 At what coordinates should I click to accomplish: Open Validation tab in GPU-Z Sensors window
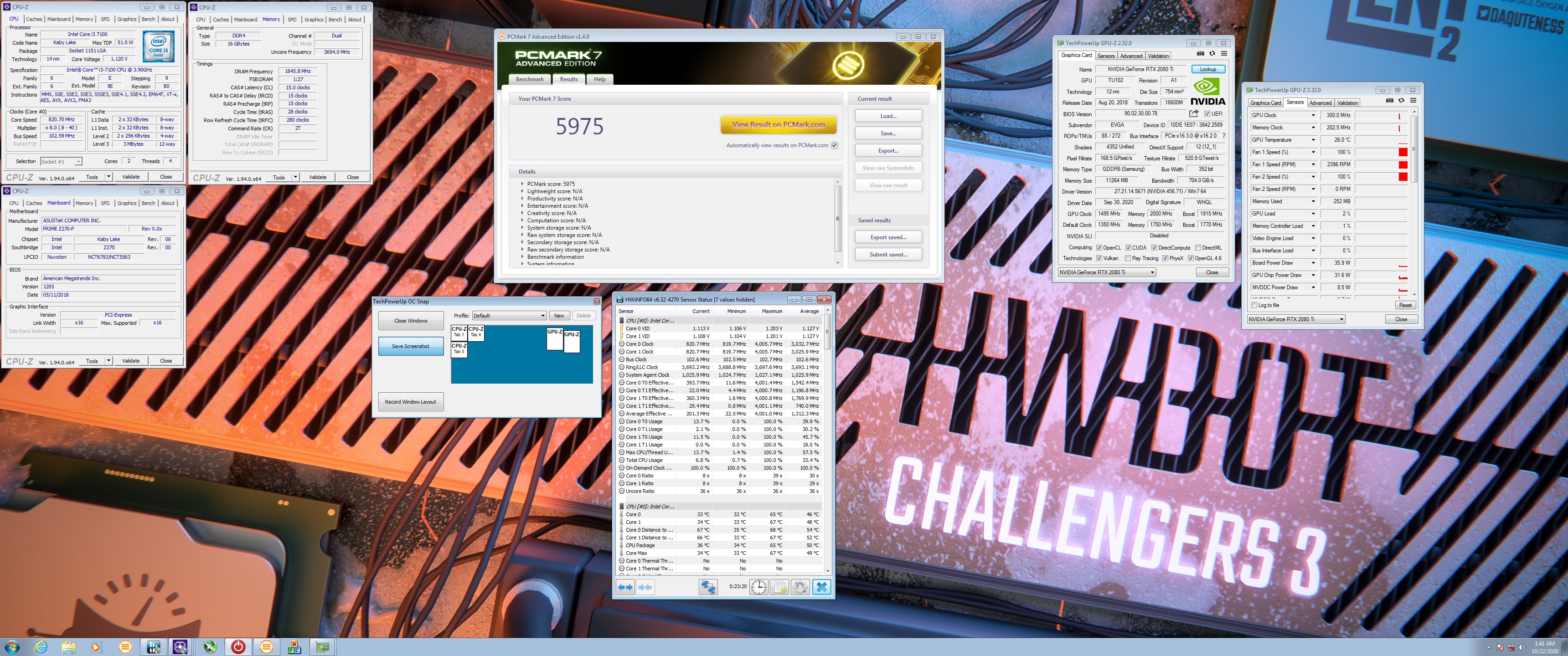1348,102
